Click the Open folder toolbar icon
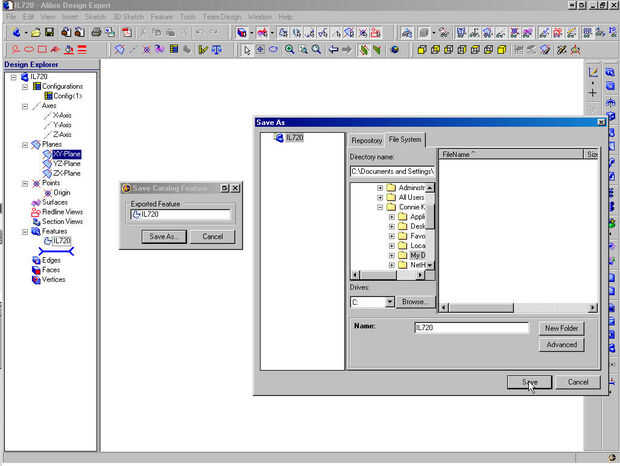 [36, 32]
